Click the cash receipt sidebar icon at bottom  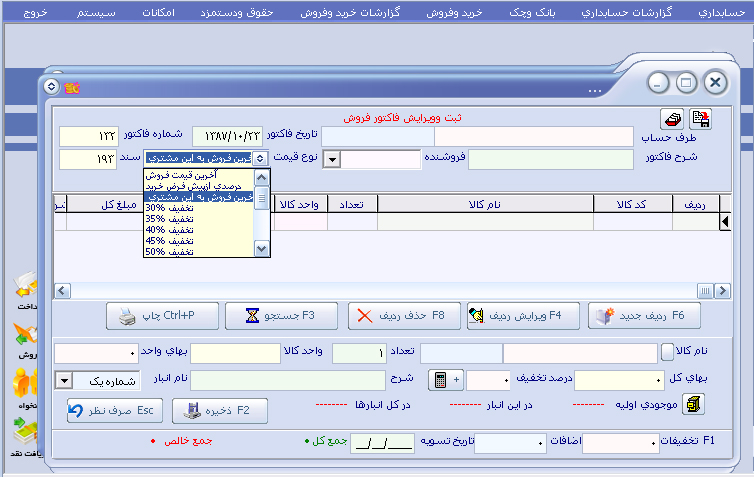pos(24,433)
